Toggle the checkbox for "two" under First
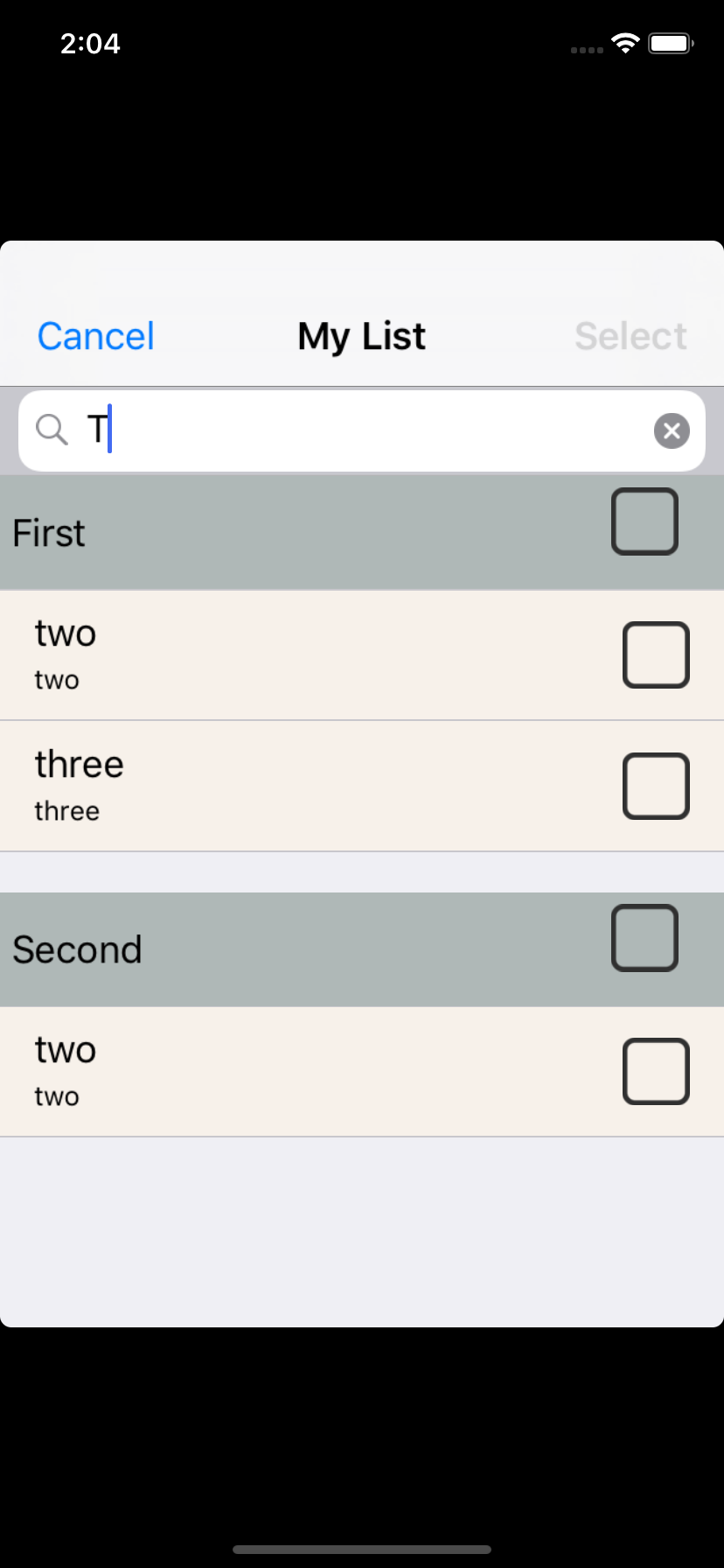The width and height of the screenshot is (724, 1568). click(656, 654)
